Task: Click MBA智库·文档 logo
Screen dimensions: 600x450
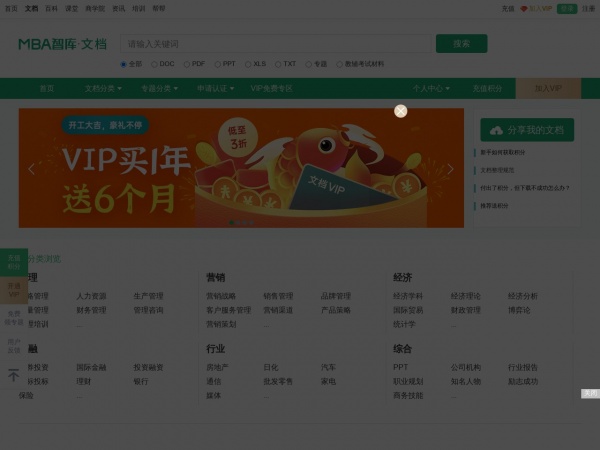Action: pos(62,44)
